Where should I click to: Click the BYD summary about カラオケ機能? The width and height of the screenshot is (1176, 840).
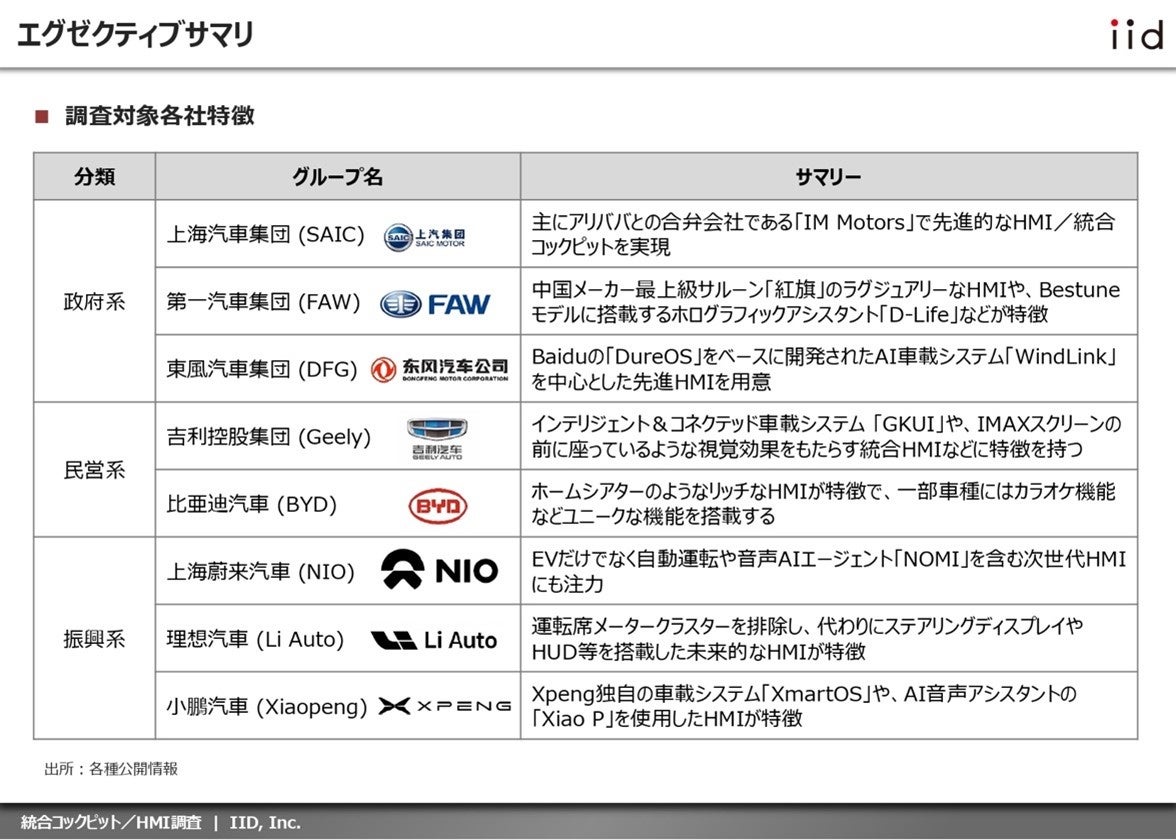click(824, 504)
